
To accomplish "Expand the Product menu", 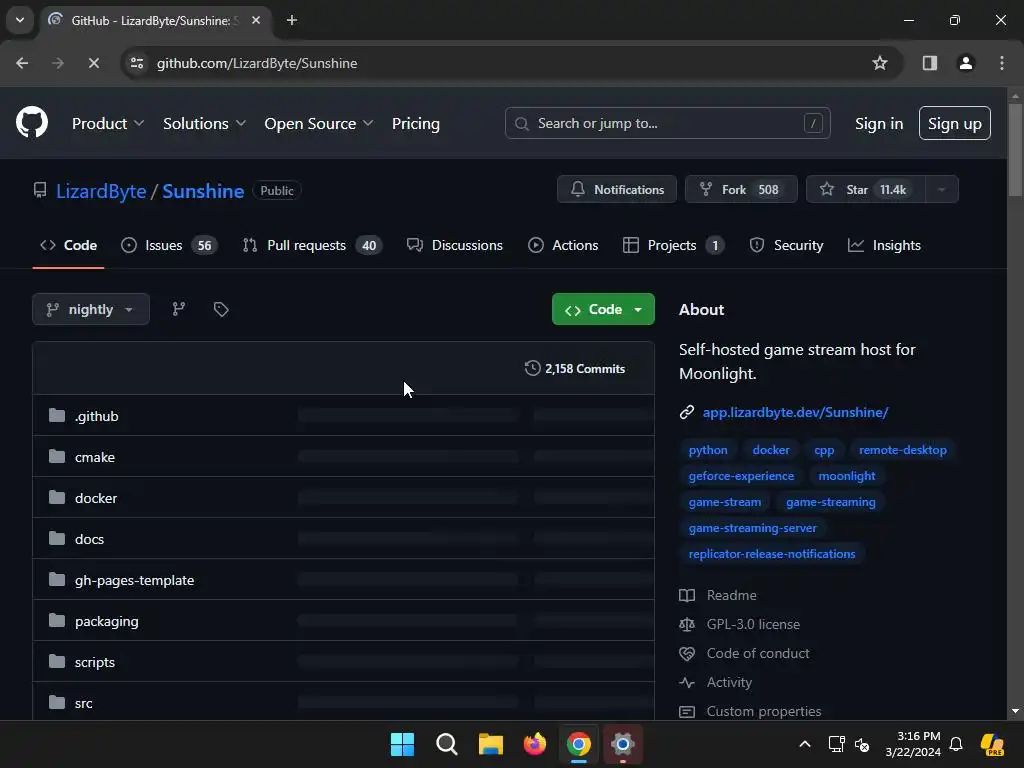I will 108,123.
